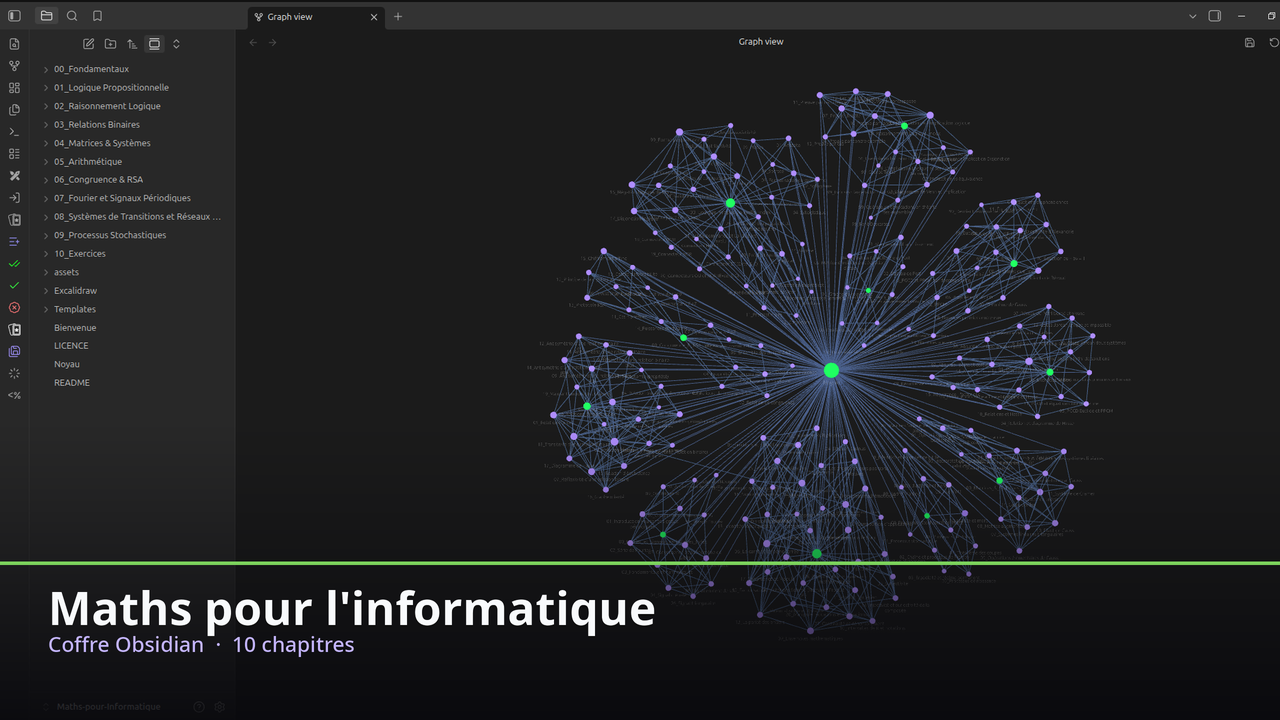Toggle the left sidebar
This screenshot has width=1280, height=720.
14,16
